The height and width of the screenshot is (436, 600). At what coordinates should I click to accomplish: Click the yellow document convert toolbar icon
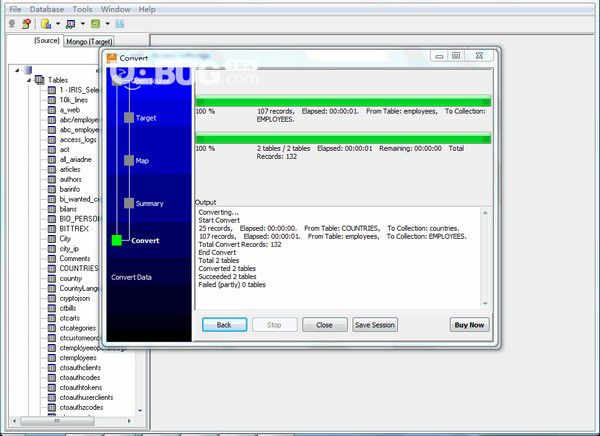[x=46, y=24]
